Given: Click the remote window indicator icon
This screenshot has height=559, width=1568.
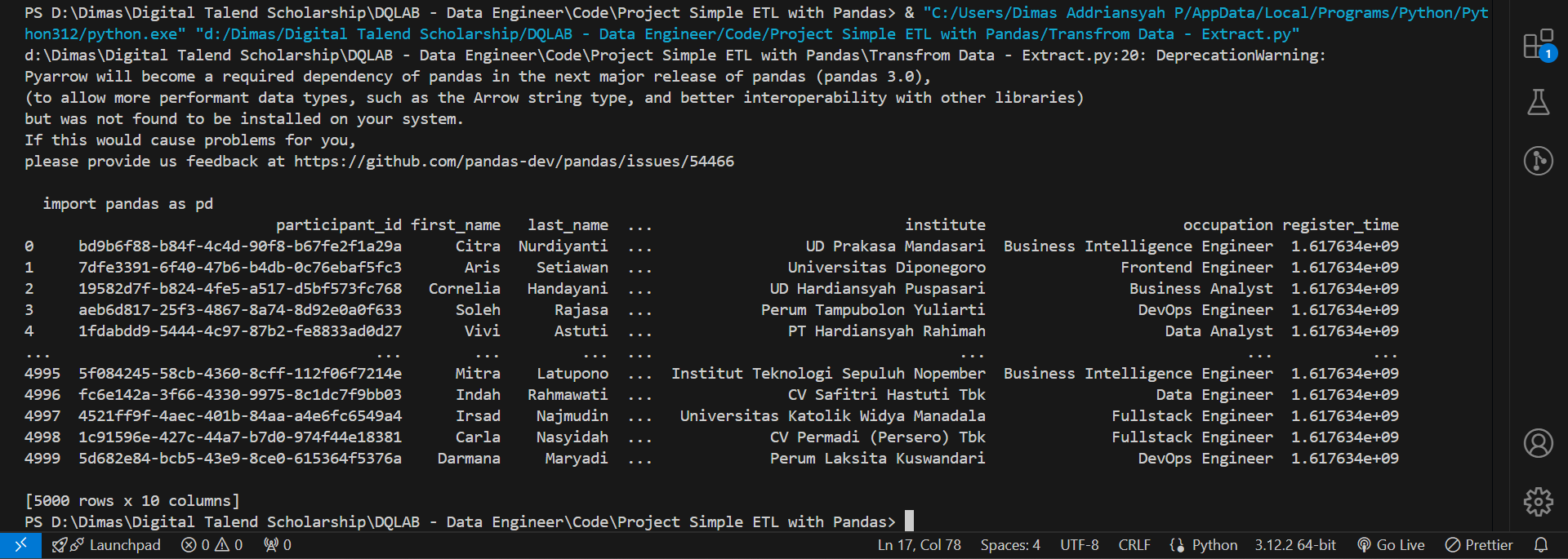Looking at the screenshot, I should click(x=20, y=545).
